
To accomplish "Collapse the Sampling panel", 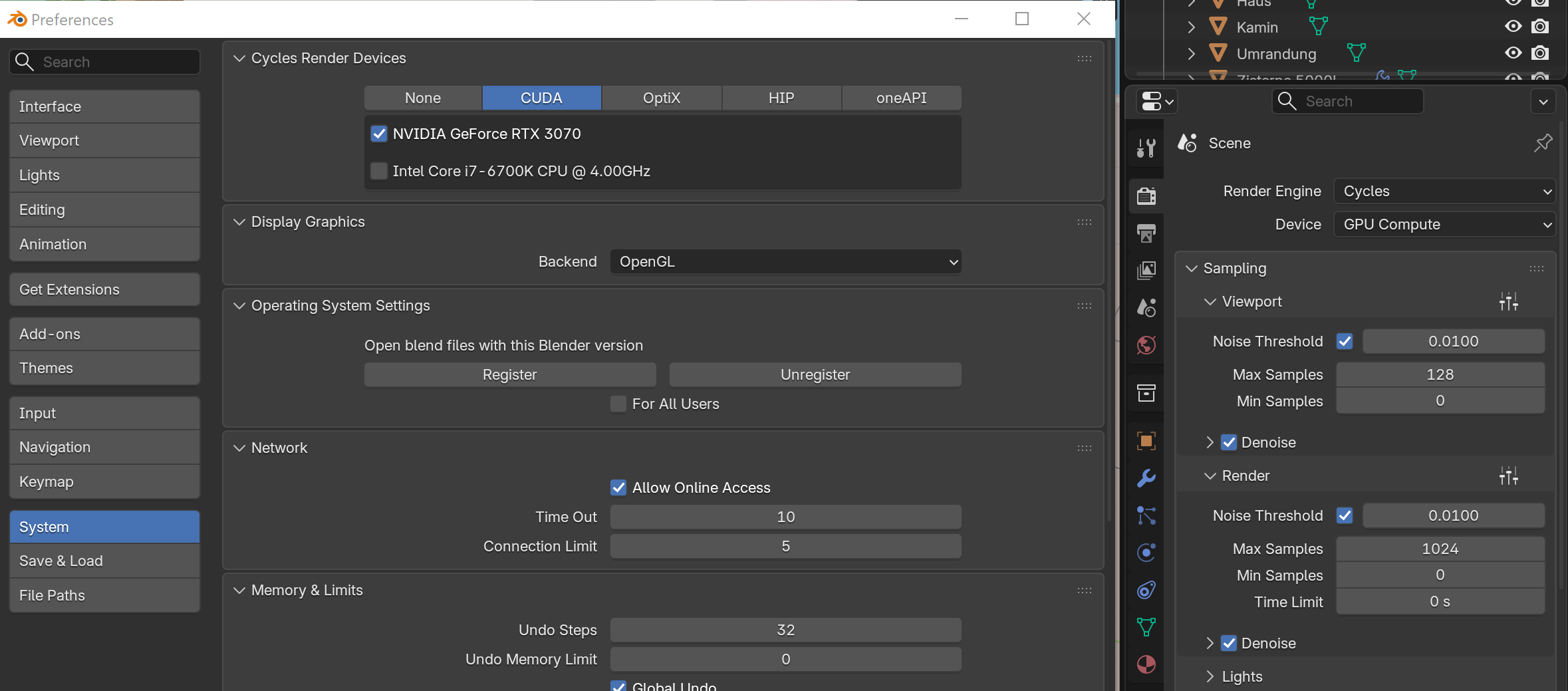I will coord(1192,269).
